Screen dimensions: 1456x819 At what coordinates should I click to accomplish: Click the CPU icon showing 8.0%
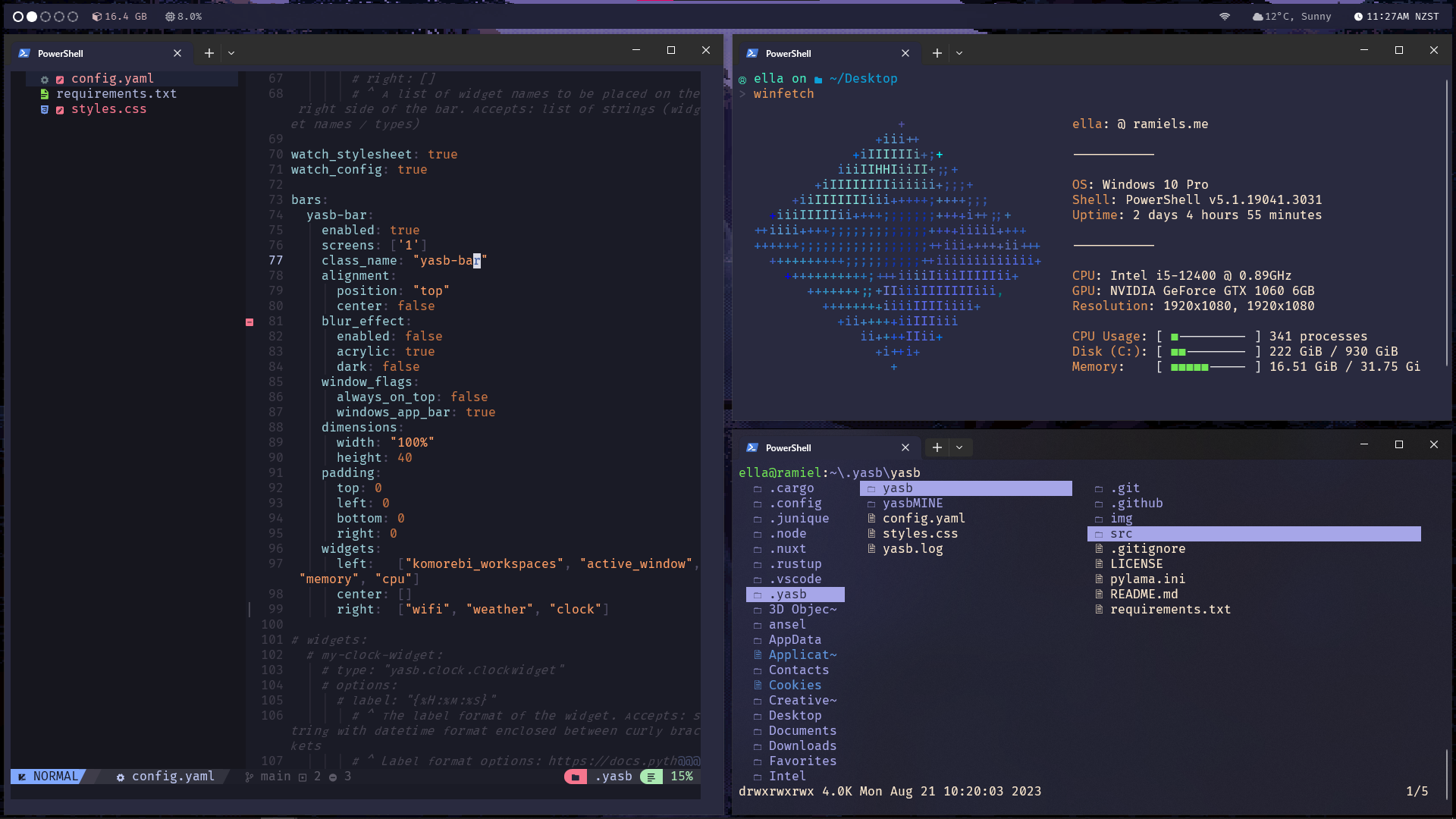click(170, 17)
